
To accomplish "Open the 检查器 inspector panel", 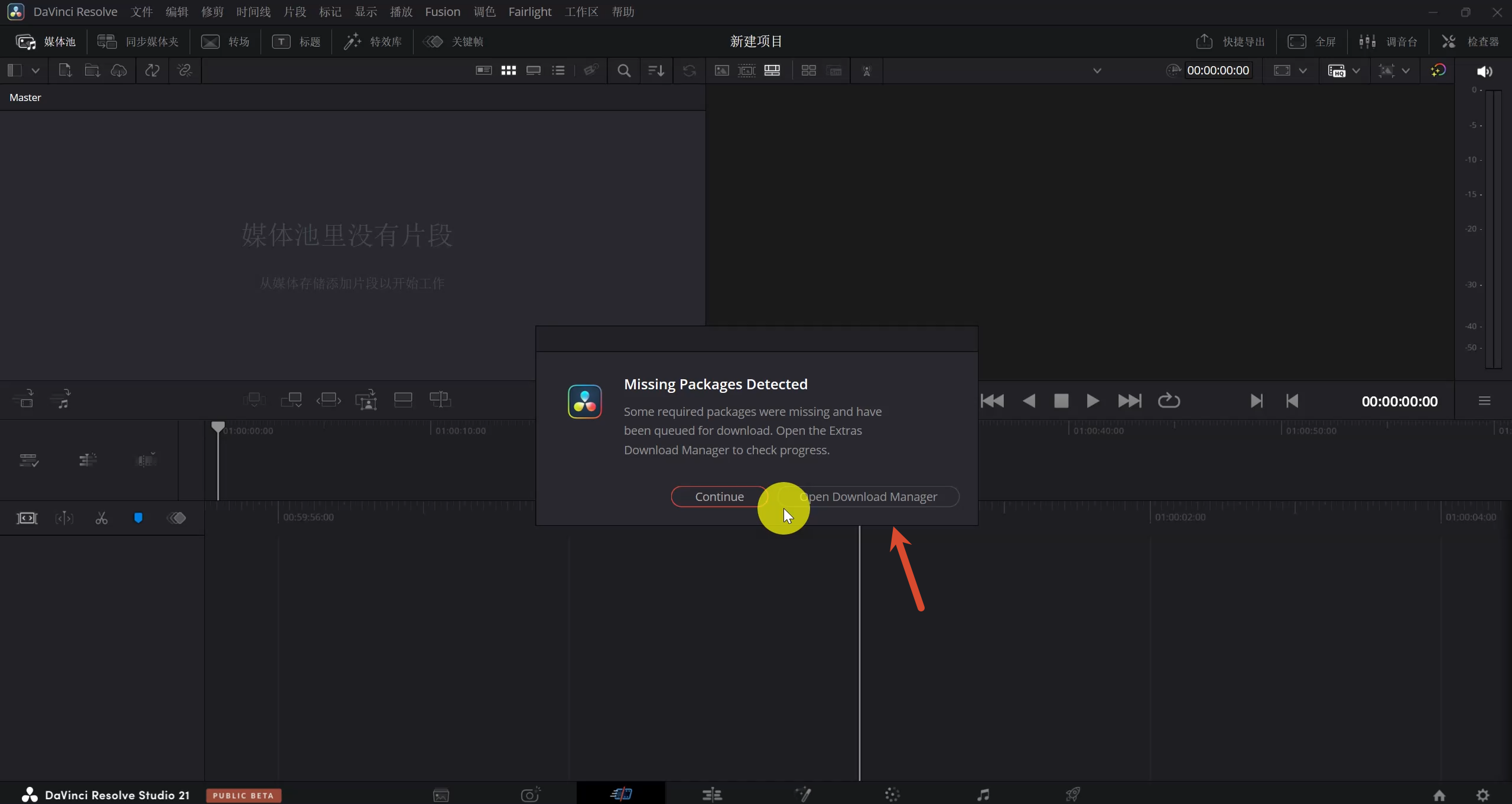I will click(1470, 41).
